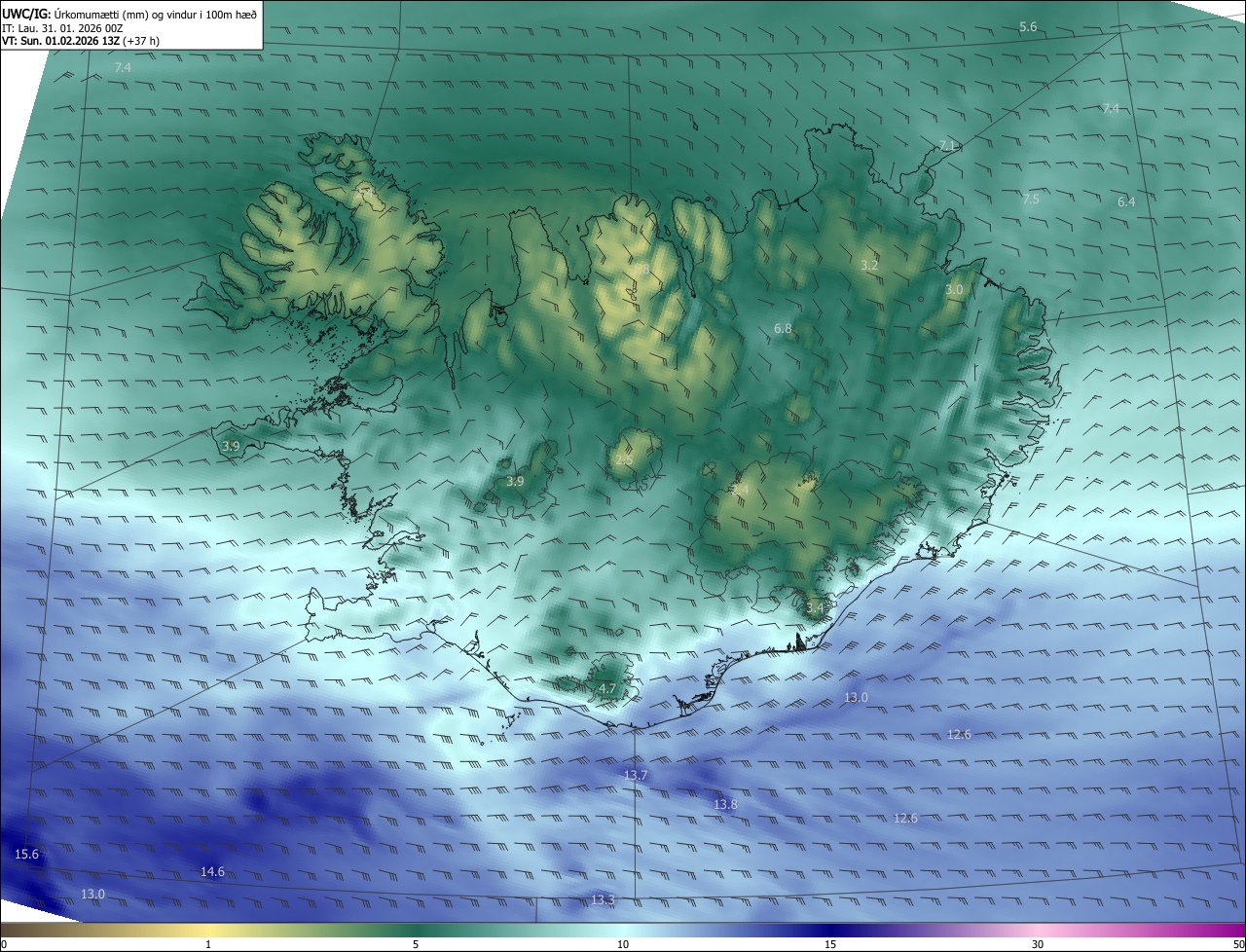Click the 5.6 value label

tap(1028, 27)
